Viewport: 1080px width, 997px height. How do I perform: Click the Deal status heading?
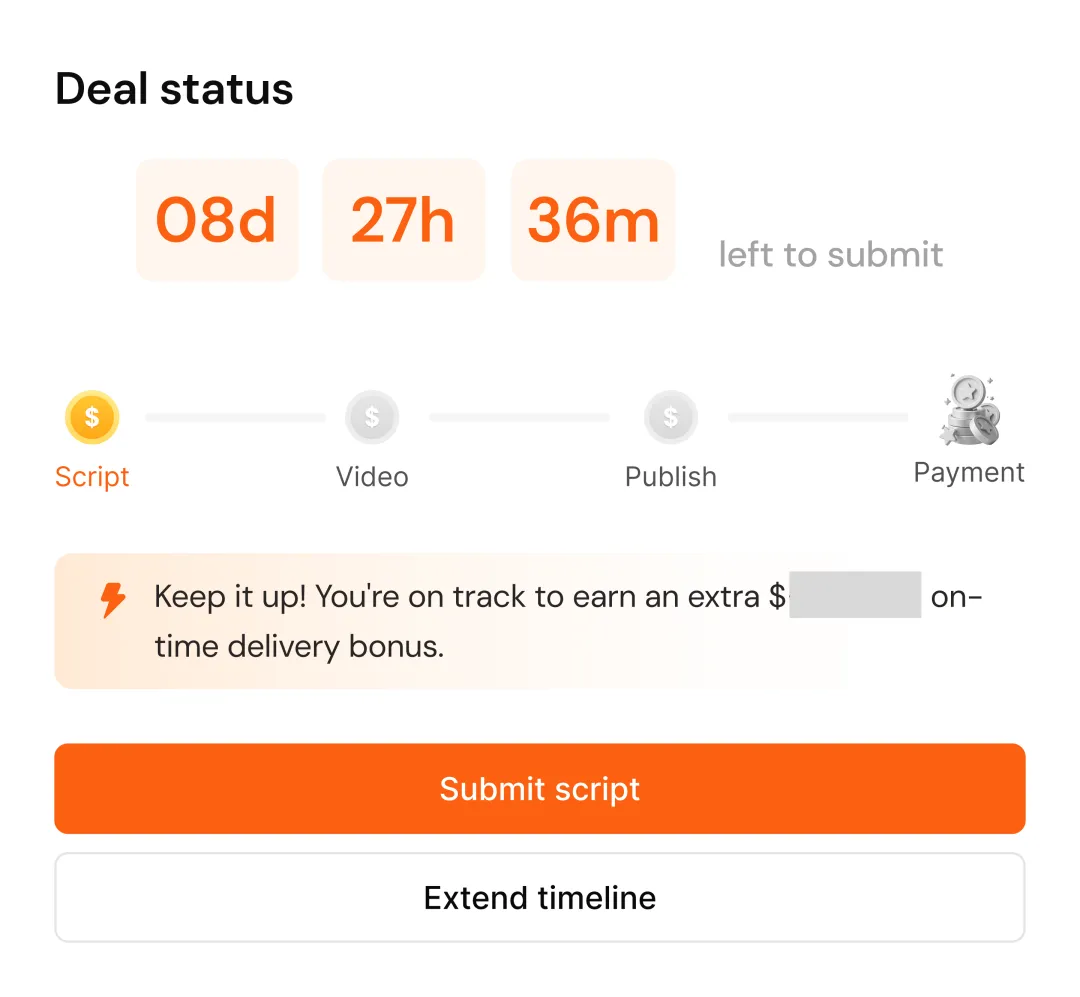click(x=174, y=89)
